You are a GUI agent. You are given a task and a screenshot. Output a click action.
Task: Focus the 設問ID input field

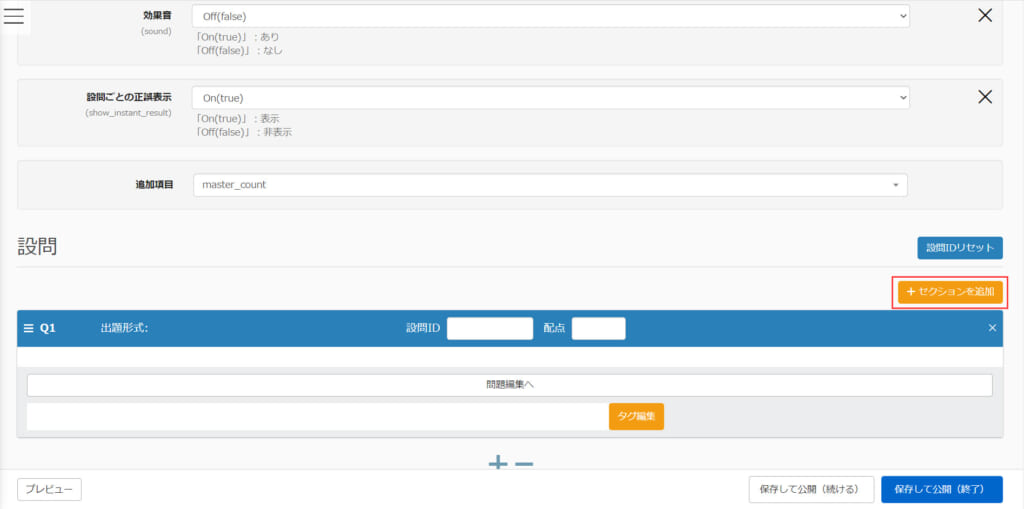point(489,328)
